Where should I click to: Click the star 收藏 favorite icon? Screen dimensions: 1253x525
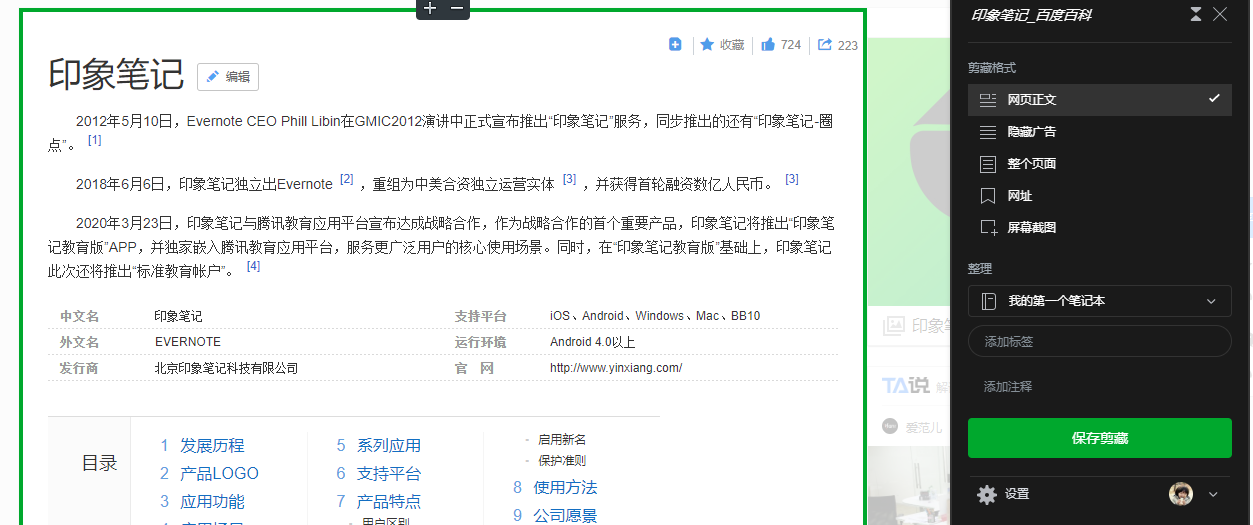pyautogui.click(x=707, y=44)
